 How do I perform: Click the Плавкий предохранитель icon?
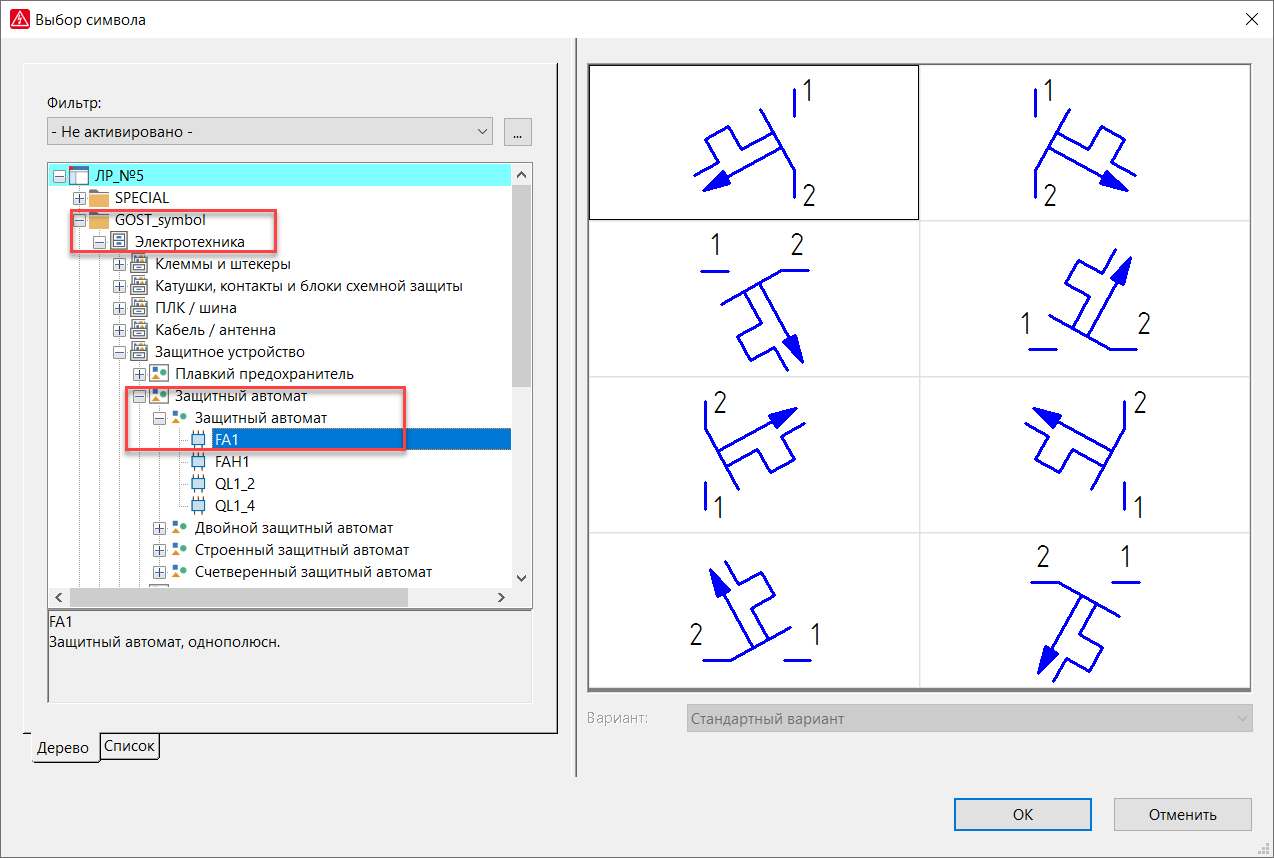(159, 374)
